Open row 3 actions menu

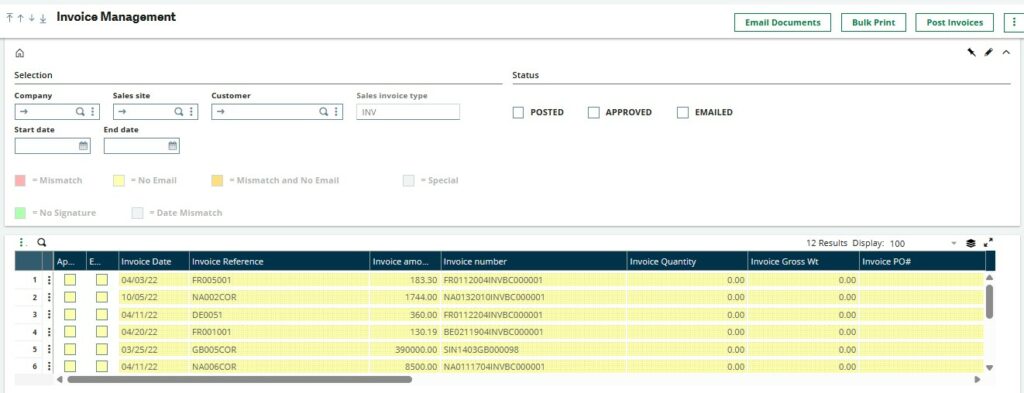click(x=48, y=315)
